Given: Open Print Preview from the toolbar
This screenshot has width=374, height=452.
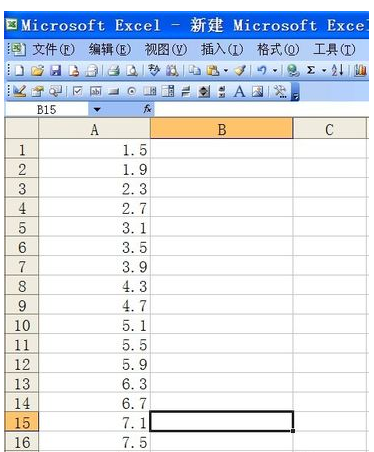Looking at the screenshot, I should point(132,70).
